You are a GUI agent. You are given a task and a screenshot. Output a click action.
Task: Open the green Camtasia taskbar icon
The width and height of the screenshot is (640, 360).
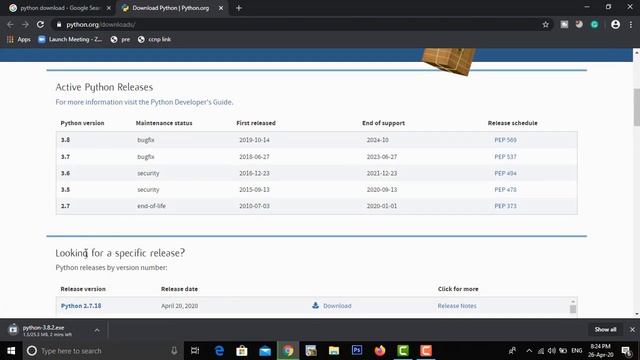[x=403, y=351]
